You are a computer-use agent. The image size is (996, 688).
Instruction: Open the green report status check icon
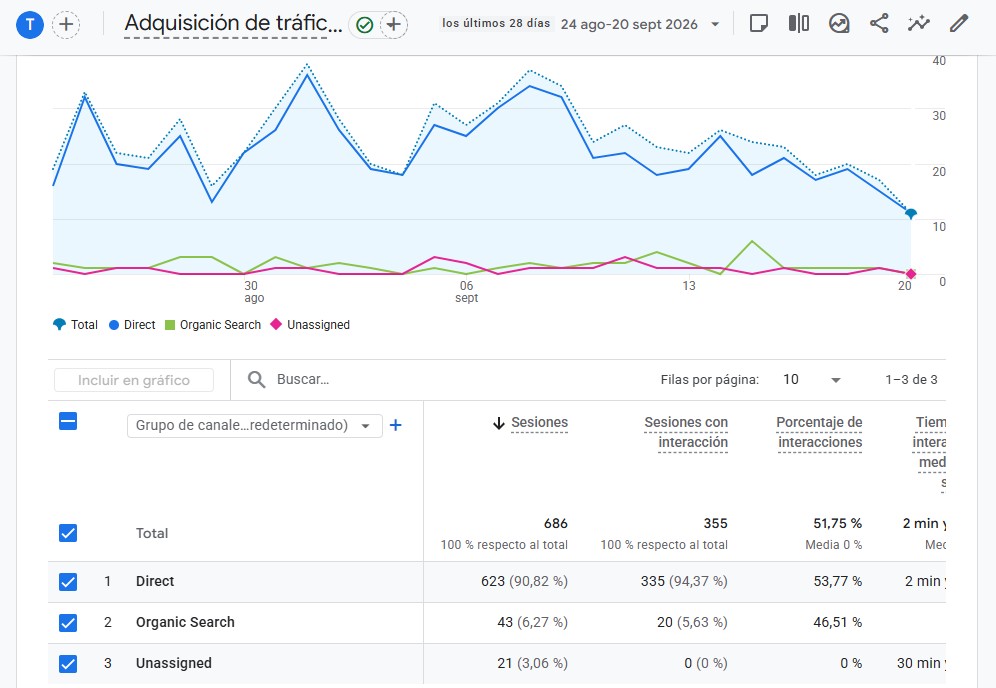pyautogui.click(x=365, y=25)
